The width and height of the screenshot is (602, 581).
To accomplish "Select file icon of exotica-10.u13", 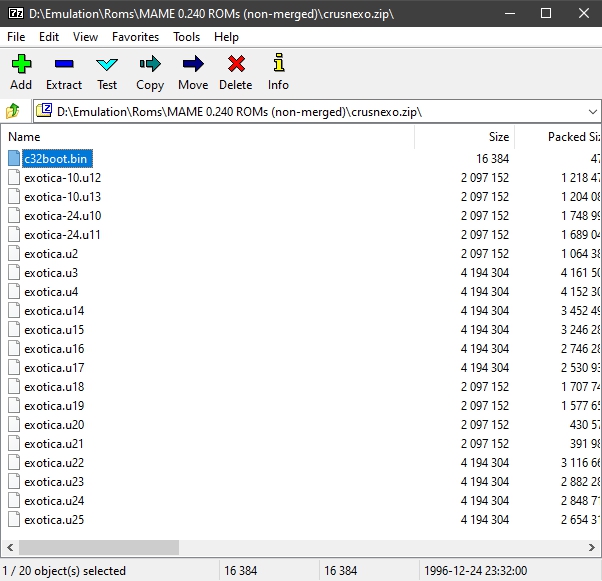I will click(14, 196).
